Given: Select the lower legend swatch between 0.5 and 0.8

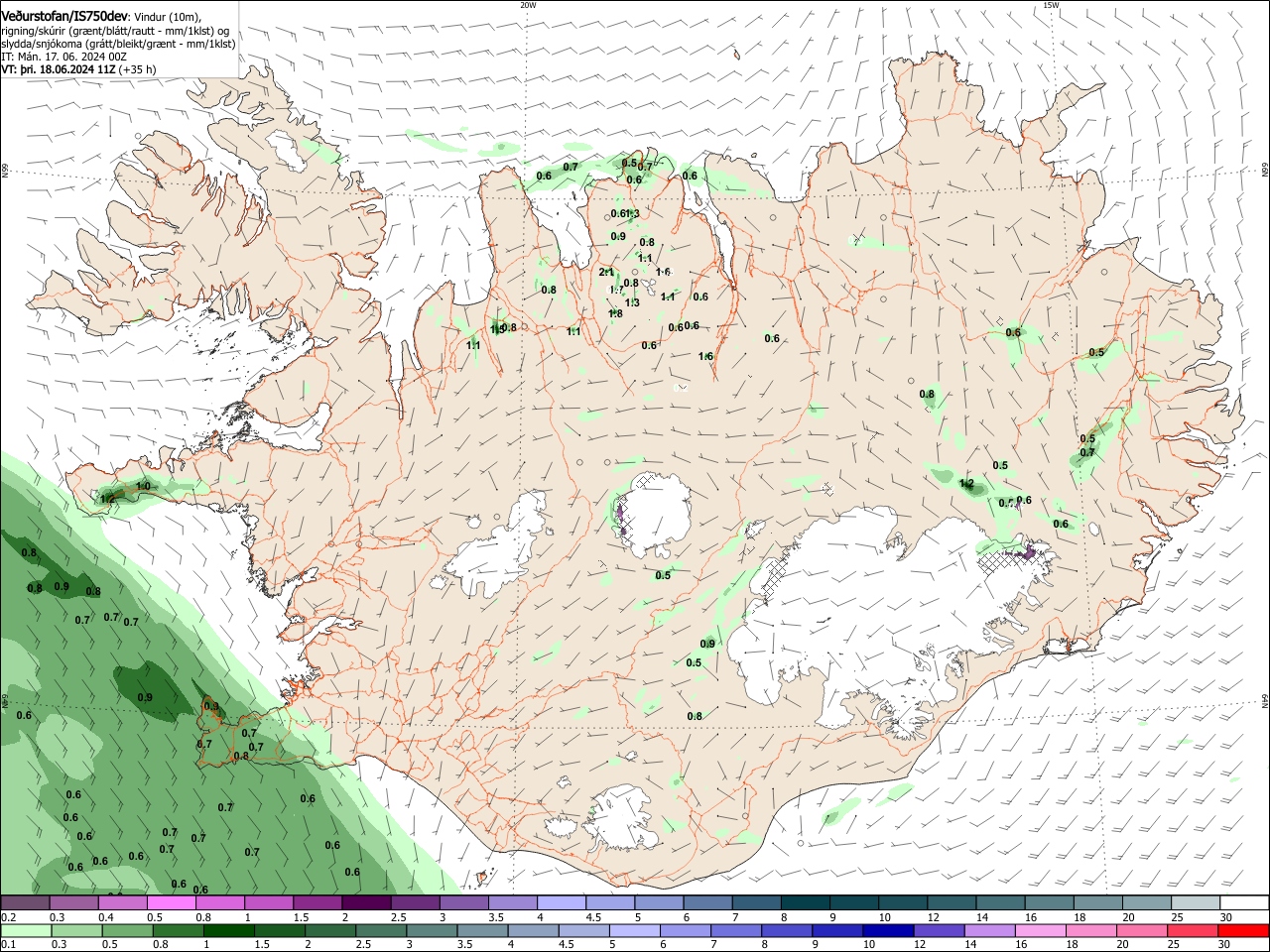Looking at the screenshot, I should [128, 930].
